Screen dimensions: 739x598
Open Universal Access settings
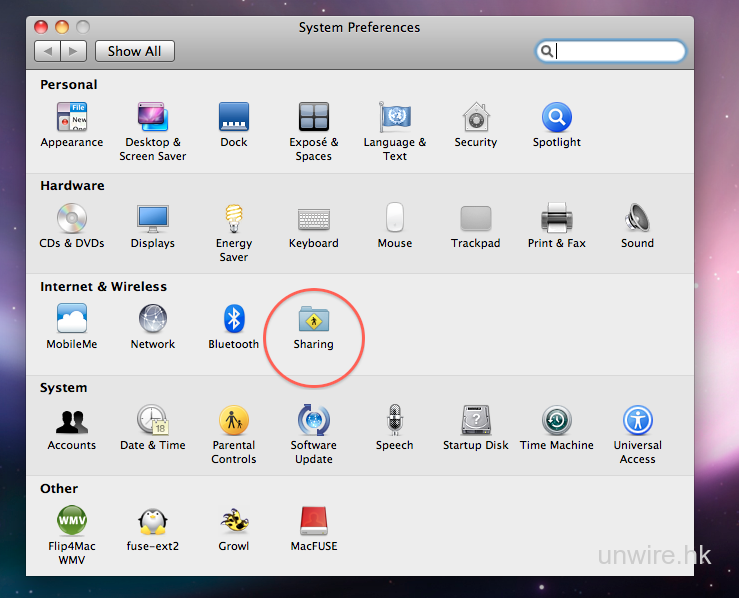637,421
